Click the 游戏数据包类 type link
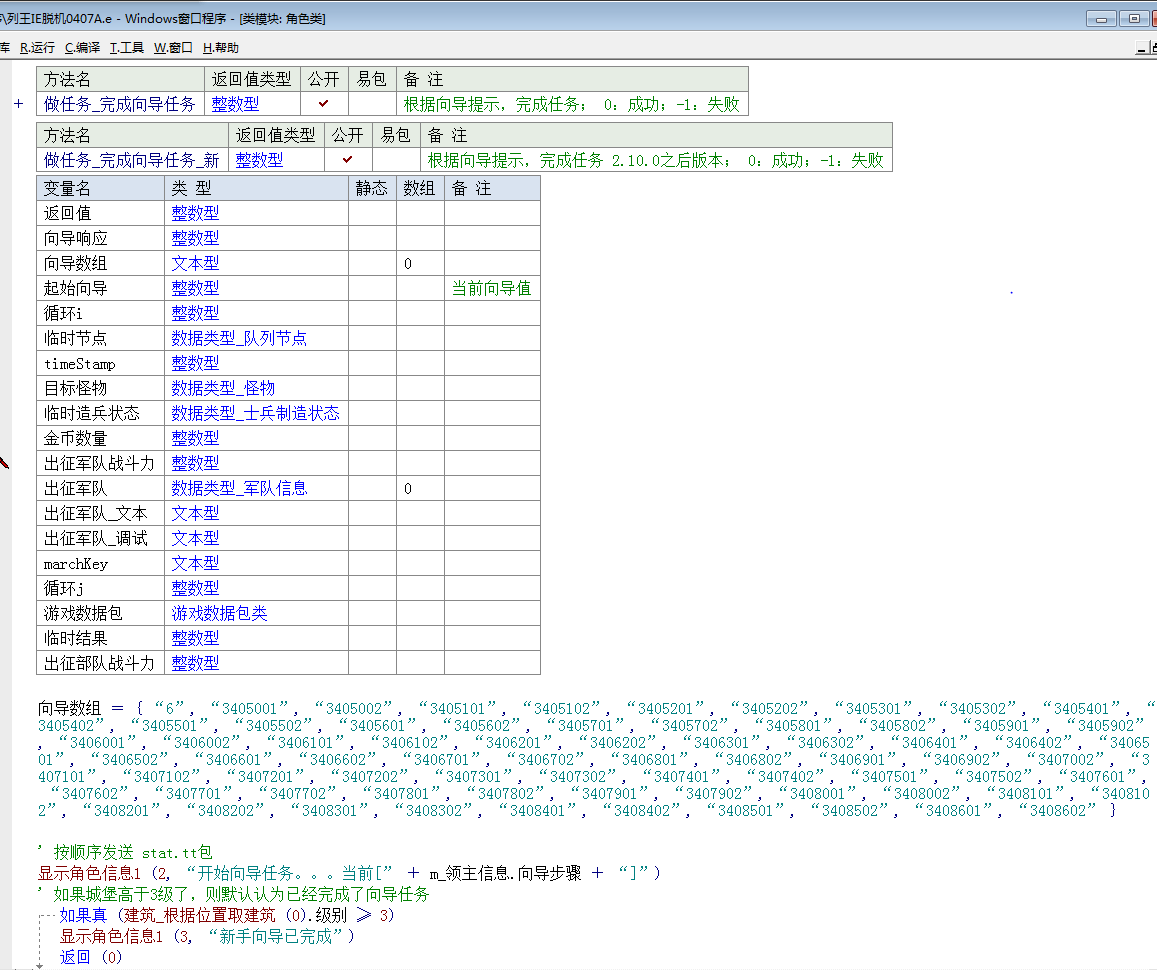The image size is (1157, 970). (219, 613)
